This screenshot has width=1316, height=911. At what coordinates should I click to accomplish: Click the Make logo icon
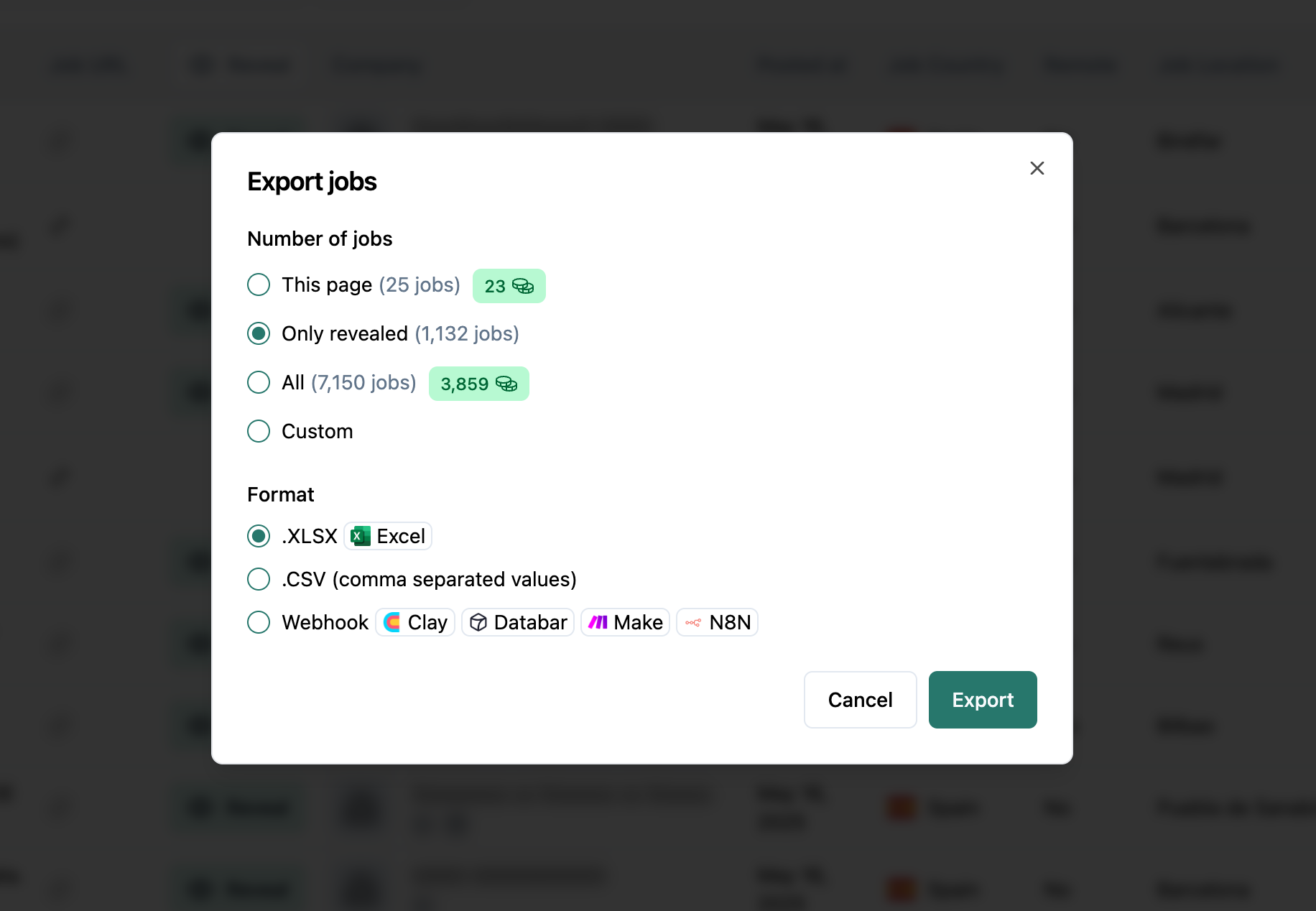pyautogui.click(x=598, y=623)
